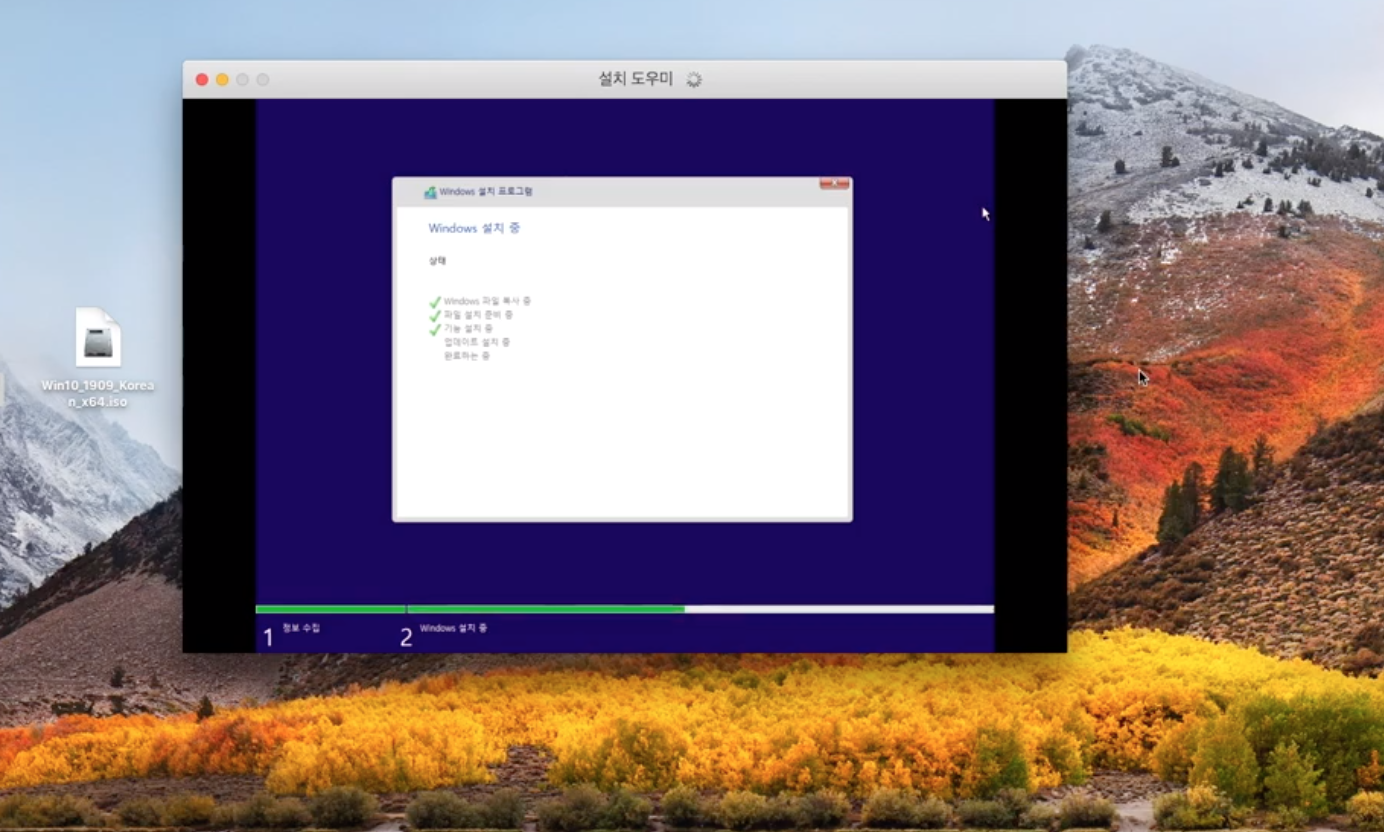Click the step 1 정보 수집 label
The height and width of the screenshot is (832, 1384).
click(x=302, y=628)
